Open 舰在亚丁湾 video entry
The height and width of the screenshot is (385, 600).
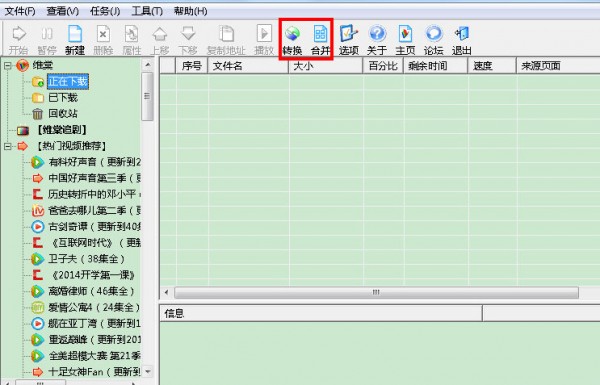point(95,324)
